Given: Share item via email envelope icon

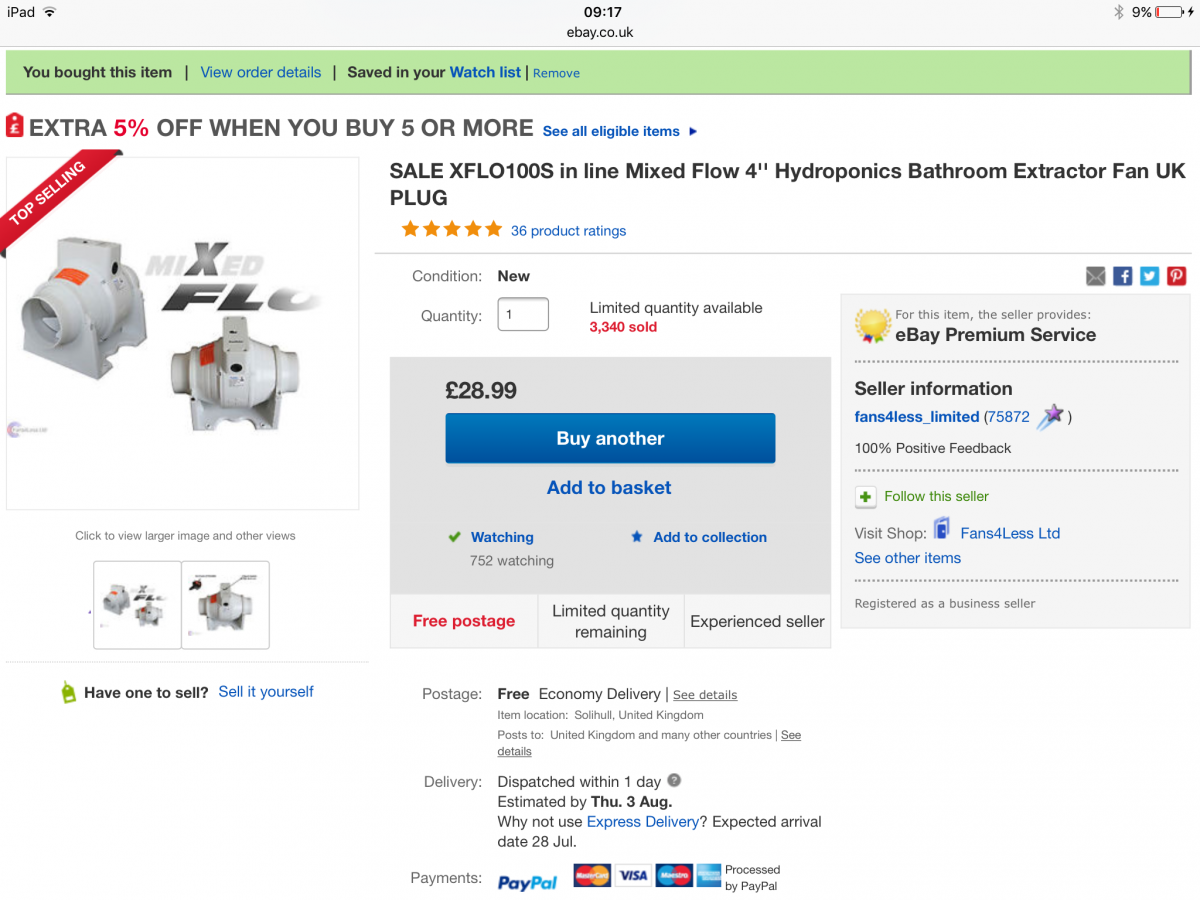Looking at the screenshot, I should click(1096, 276).
